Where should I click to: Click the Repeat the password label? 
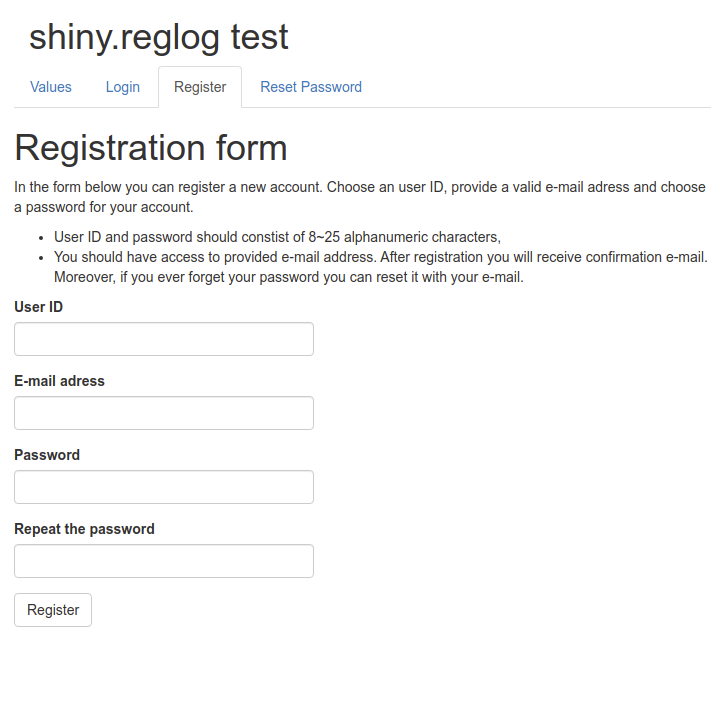click(x=84, y=529)
